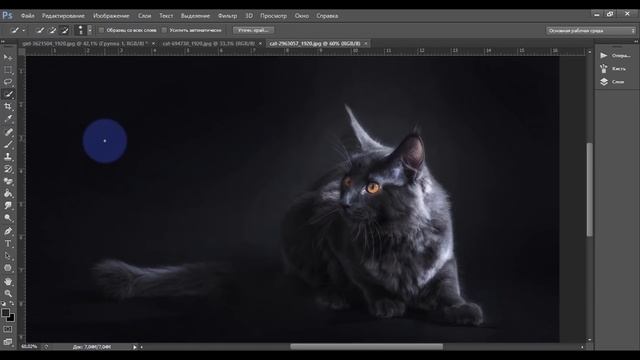Open the Просмотр menu

point(273,16)
